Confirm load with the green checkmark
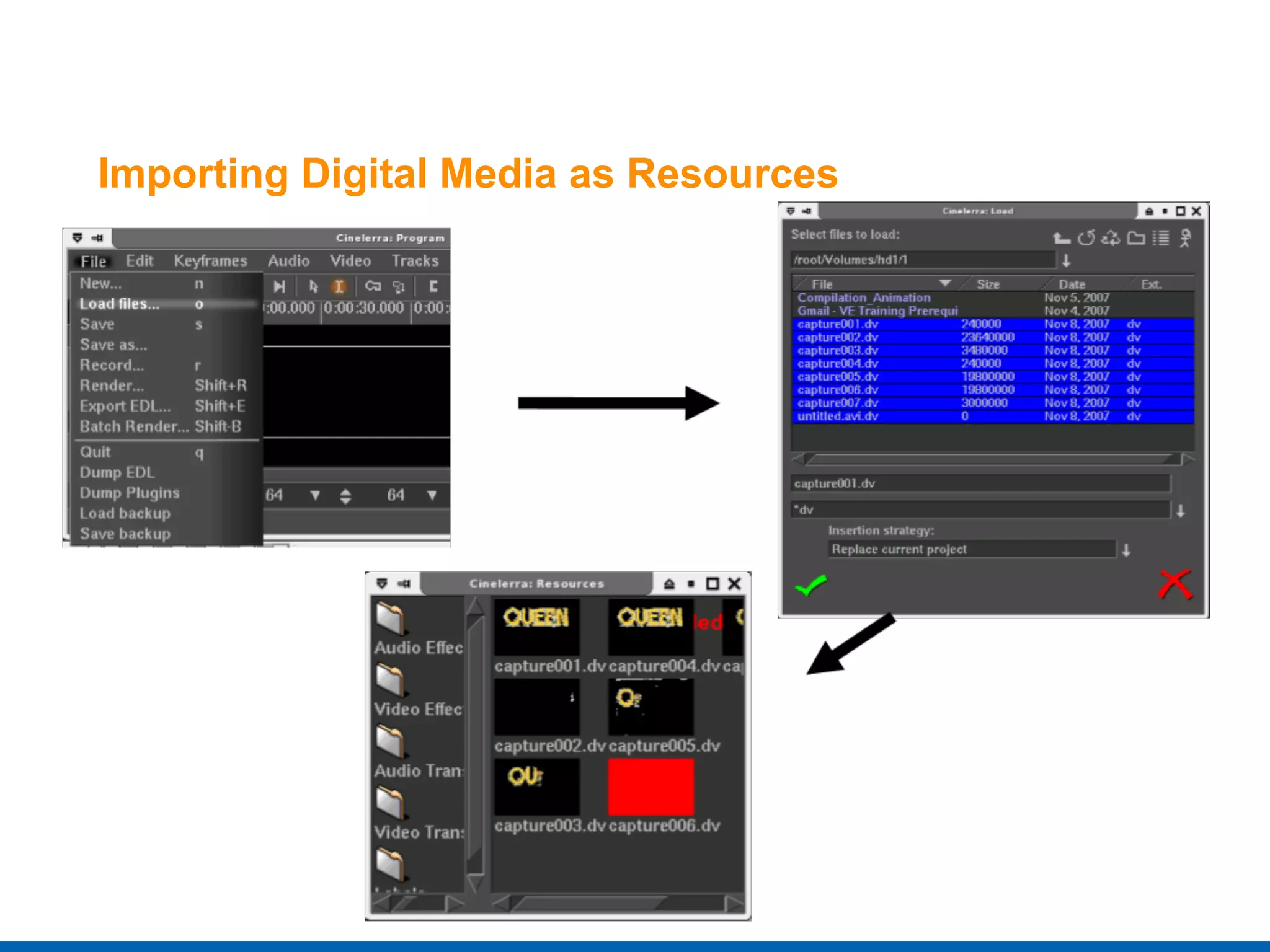The image size is (1270, 952). [810, 584]
